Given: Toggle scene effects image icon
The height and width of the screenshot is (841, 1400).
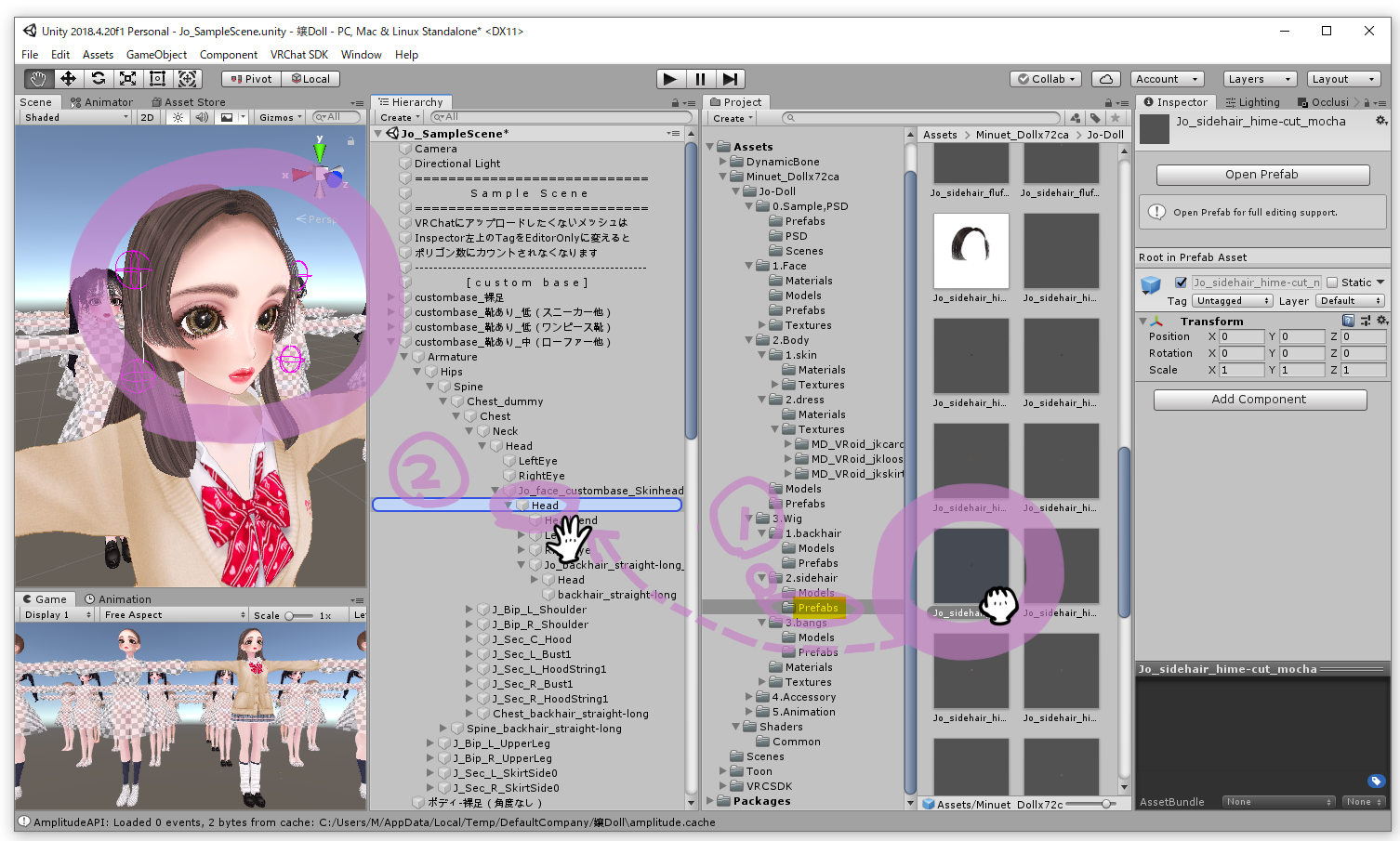Looking at the screenshot, I should click(226, 118).
